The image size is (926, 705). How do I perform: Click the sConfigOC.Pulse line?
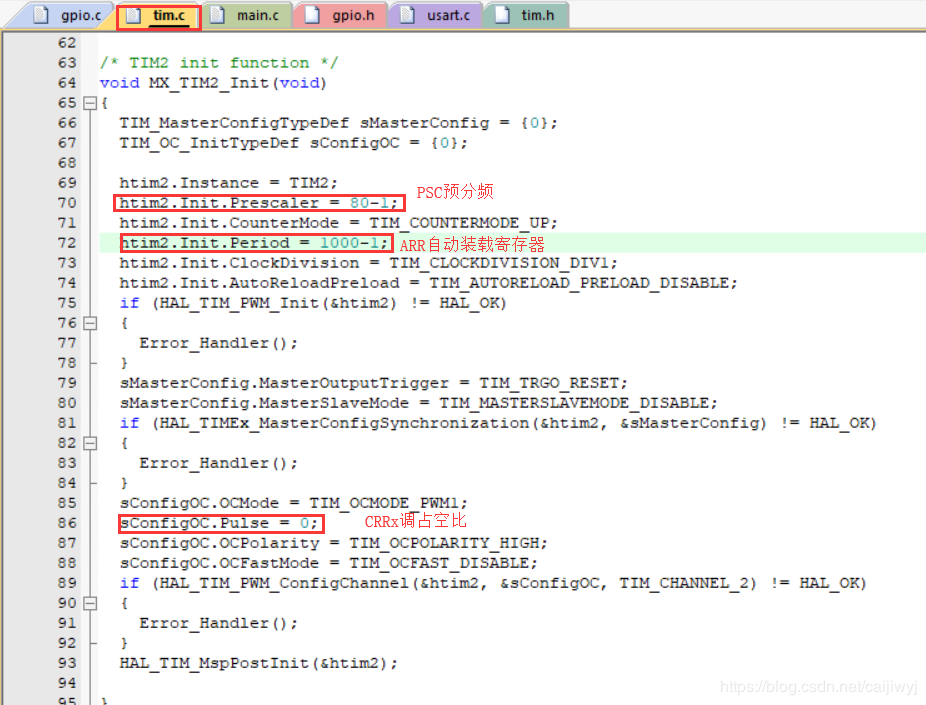click(x=219, y=523)
